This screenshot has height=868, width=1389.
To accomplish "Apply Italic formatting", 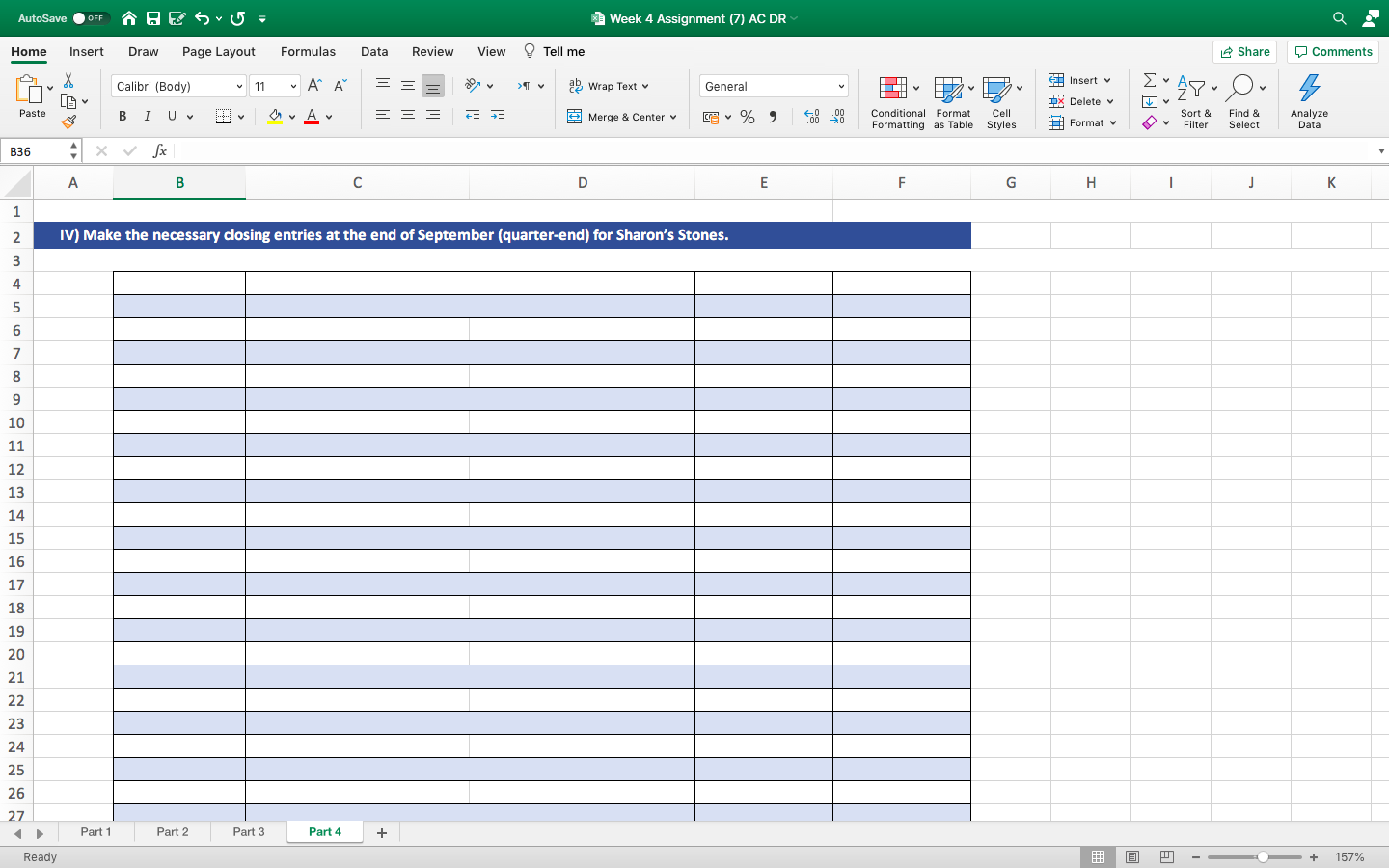I will 148,117.
